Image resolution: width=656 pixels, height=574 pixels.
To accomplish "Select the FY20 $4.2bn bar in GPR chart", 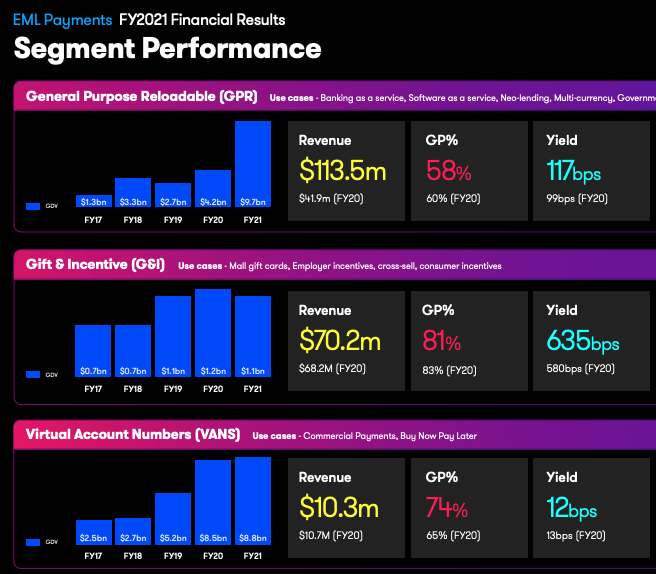I will point(213,188).
